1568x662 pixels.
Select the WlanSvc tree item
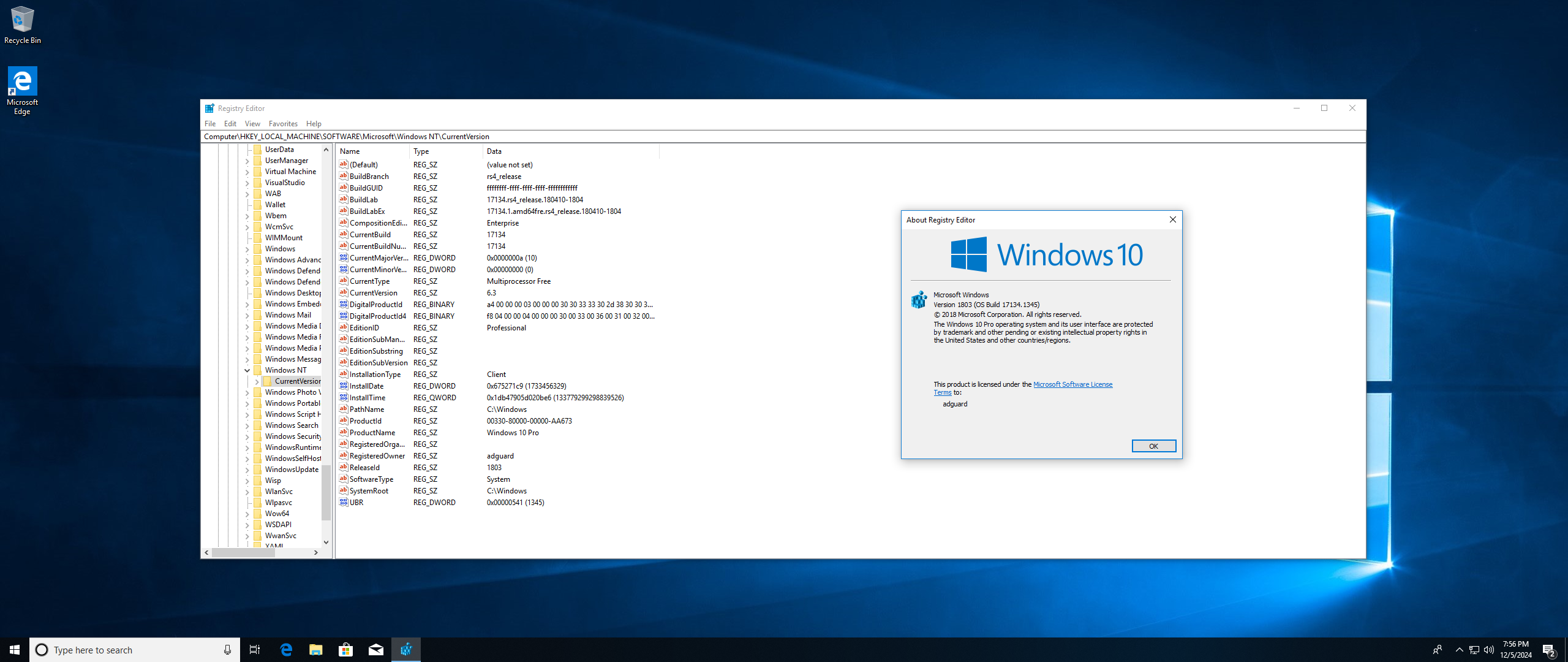click(x=279, y=492)
